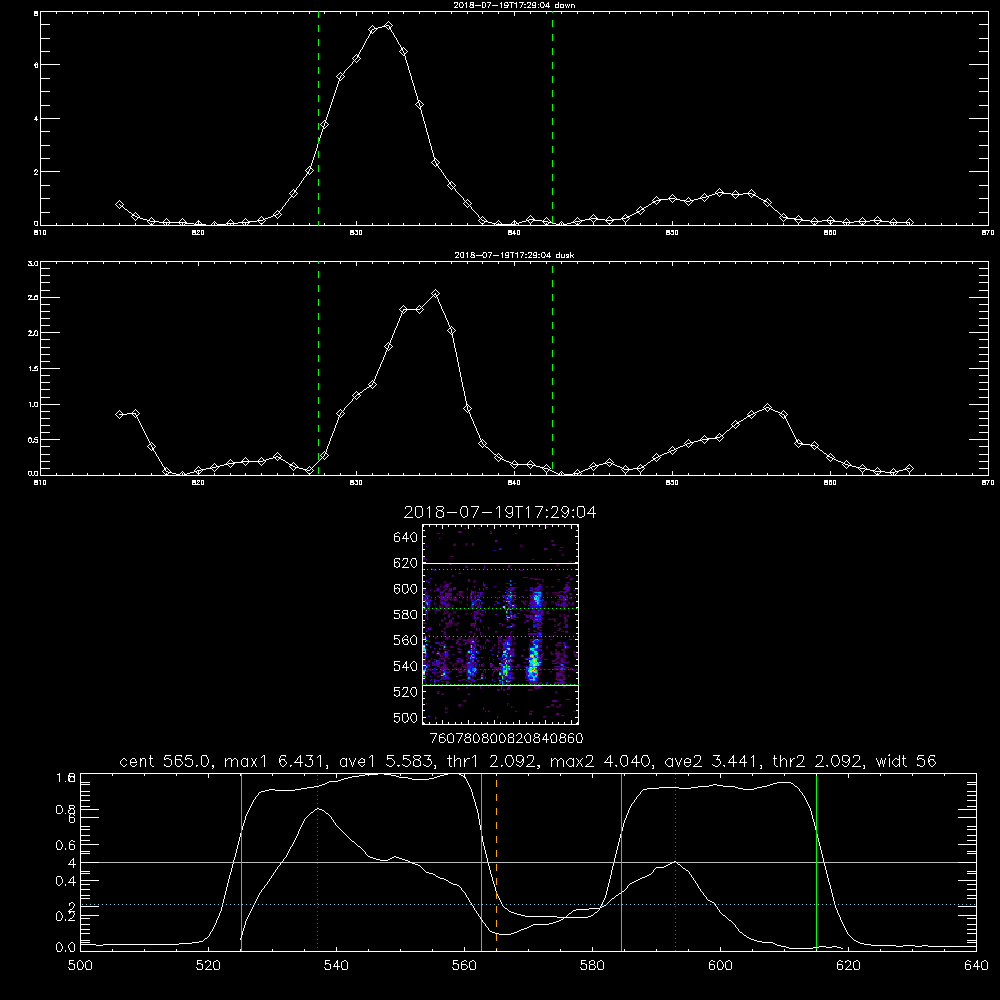Click the right green dashed line in dusk plot
This screenshot has height=1000, width=1000.
coord(552,369)
